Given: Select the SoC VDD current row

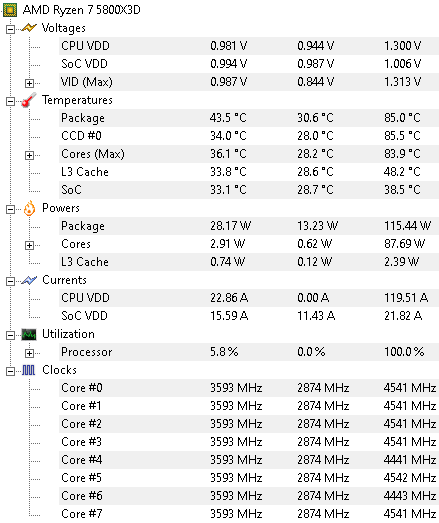Looking at the screenshot, I should click(249, 316).
